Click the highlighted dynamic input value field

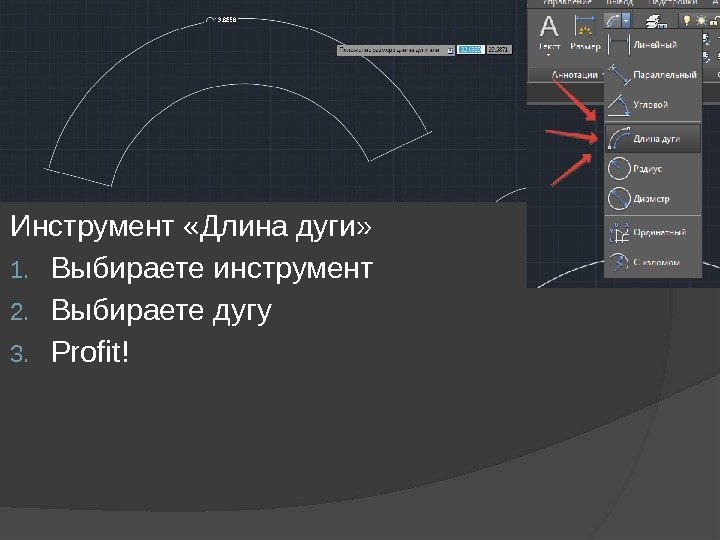(x=470, y=49)
